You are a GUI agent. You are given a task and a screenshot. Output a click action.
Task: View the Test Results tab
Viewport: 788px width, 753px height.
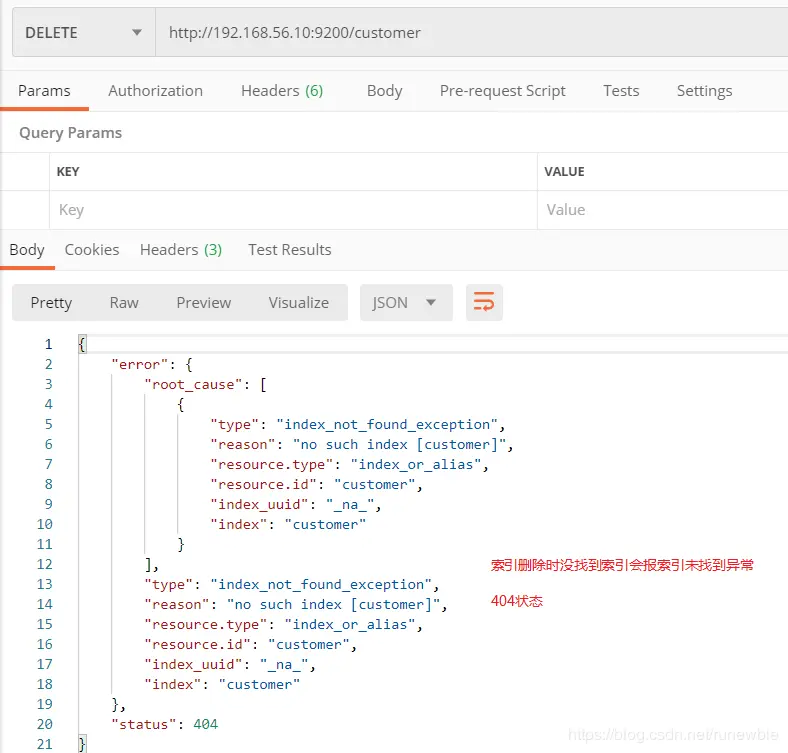tap(290, 250)
